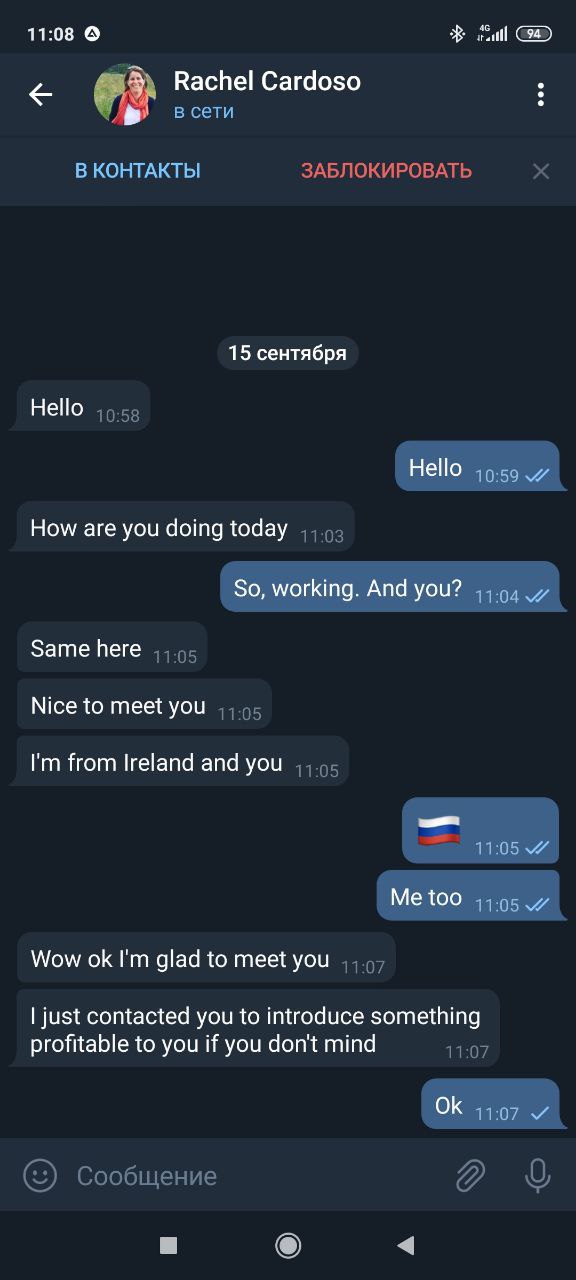Open Rachel Cardoso's profile photo
This screenshot has width=576, height=1280.
click(125, 95)
